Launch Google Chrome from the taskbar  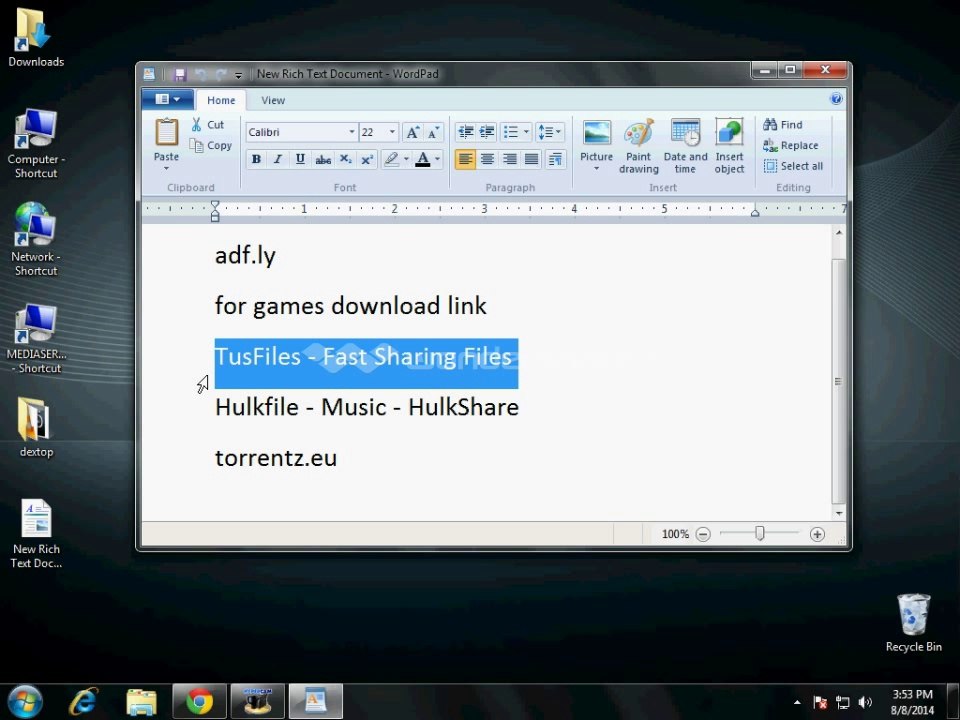[x=200, y=702]
